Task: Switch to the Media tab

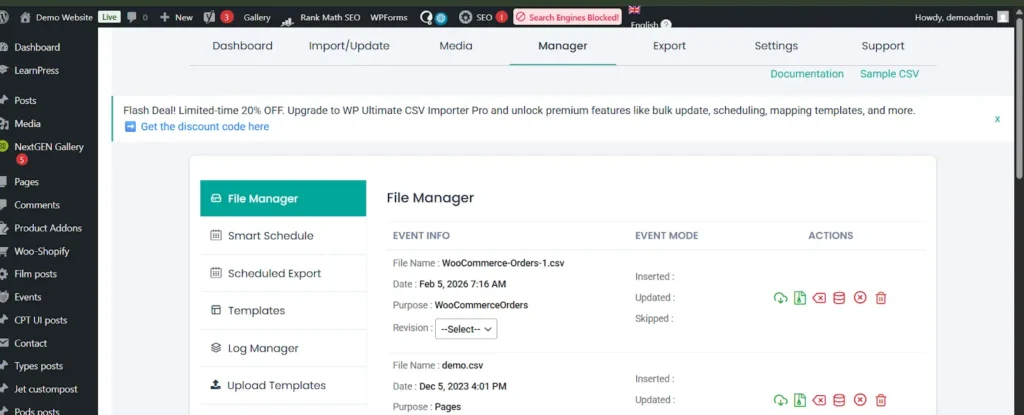Action: (x=456, y=46)
